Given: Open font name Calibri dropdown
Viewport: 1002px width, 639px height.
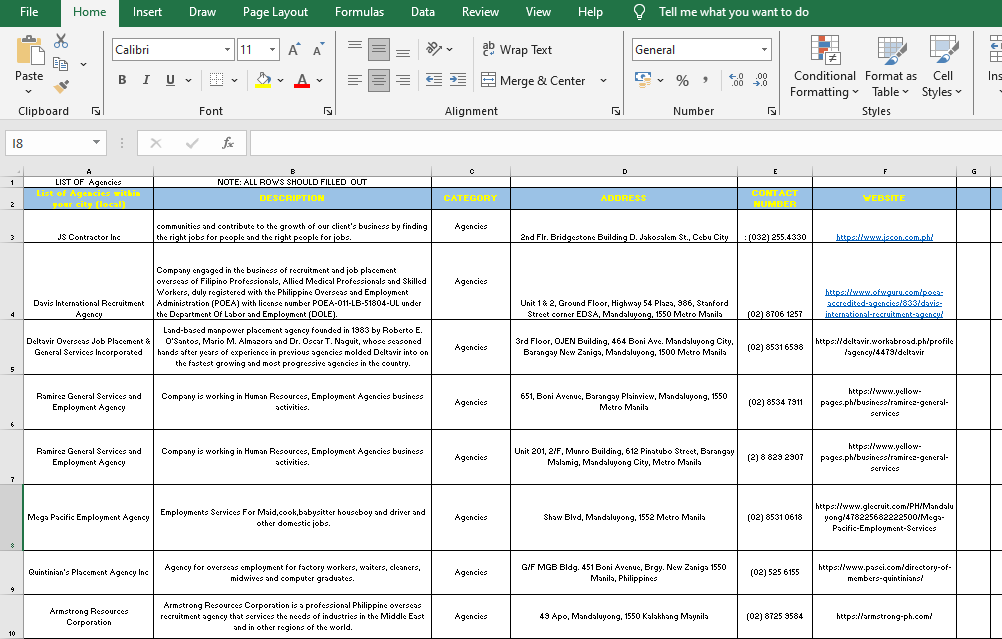Looking at the screenshot, I should 227,50.
